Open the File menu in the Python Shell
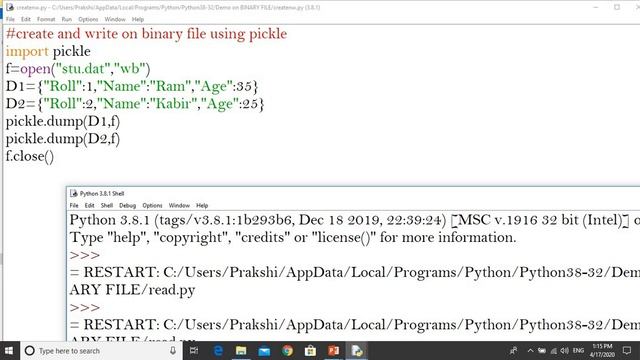This screenshot has height=360, width=640. point(74,205)
